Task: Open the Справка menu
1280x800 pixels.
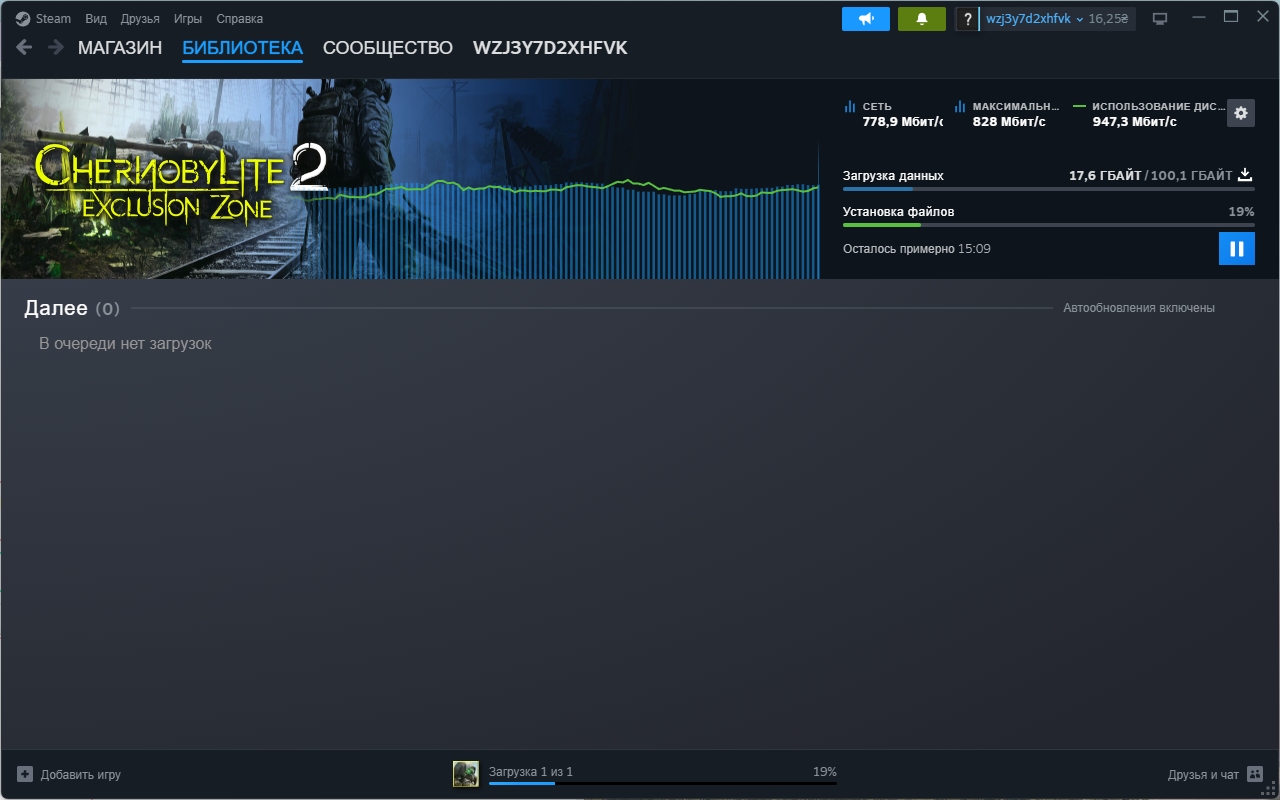Action: [x=240, y=18]
